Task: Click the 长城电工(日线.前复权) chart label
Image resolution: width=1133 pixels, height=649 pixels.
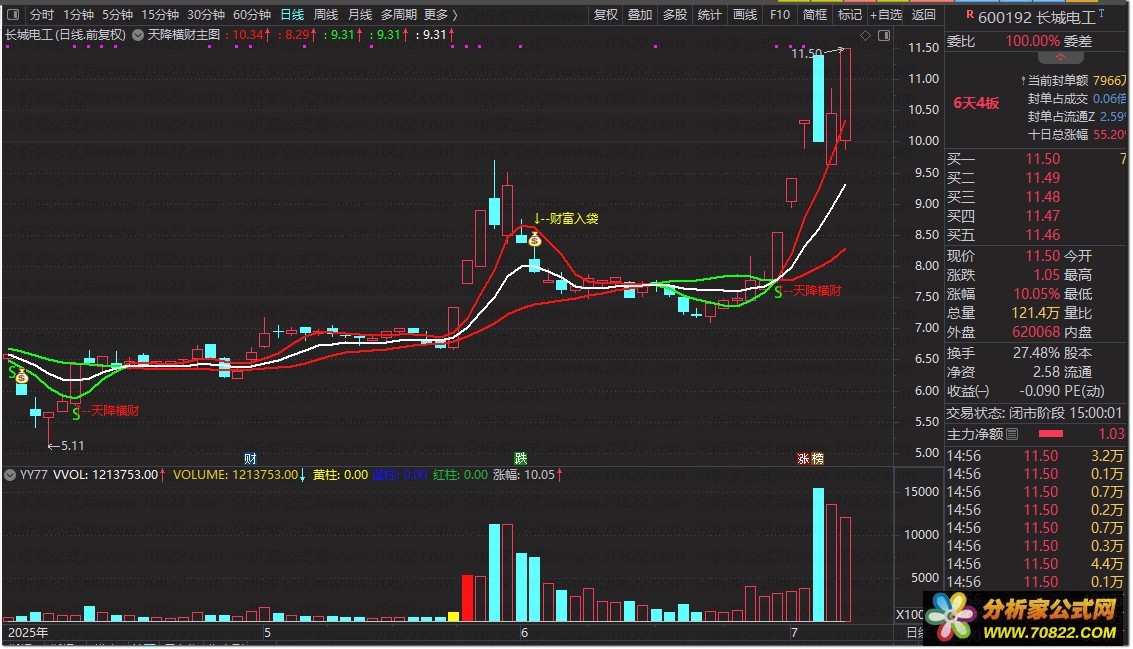Action: 65,35
